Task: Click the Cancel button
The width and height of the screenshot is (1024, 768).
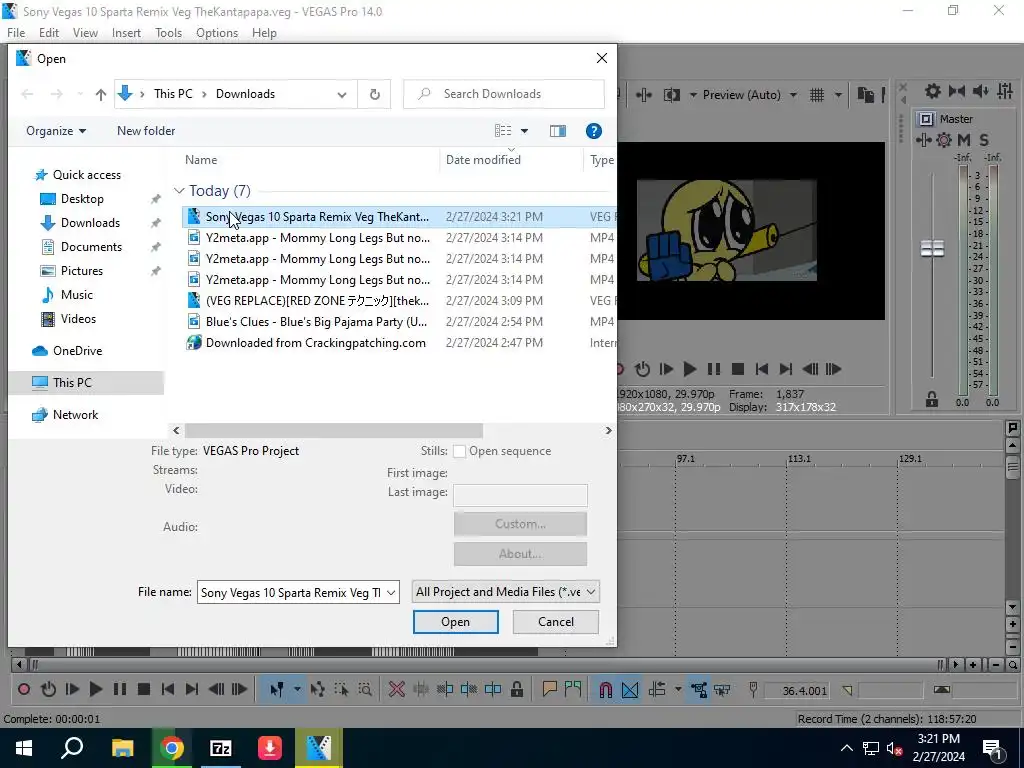Action: pos(556,622)
